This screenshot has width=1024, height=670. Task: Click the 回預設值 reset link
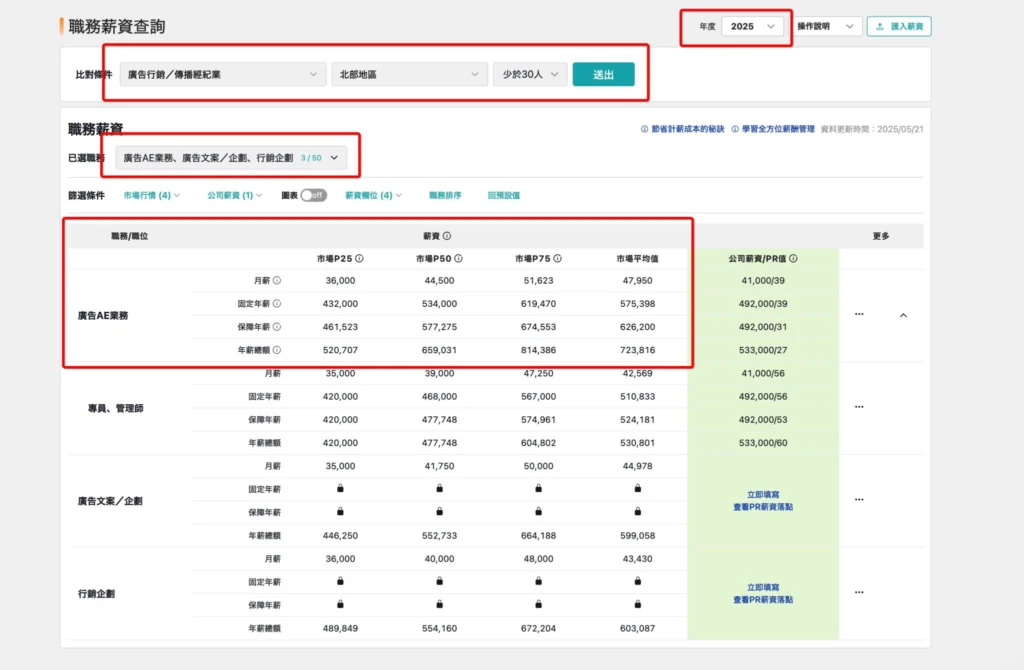pos(504,195)
